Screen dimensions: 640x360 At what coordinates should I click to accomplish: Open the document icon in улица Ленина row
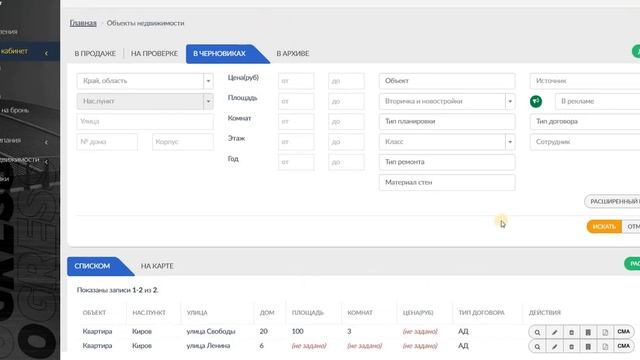click(605, 347)
